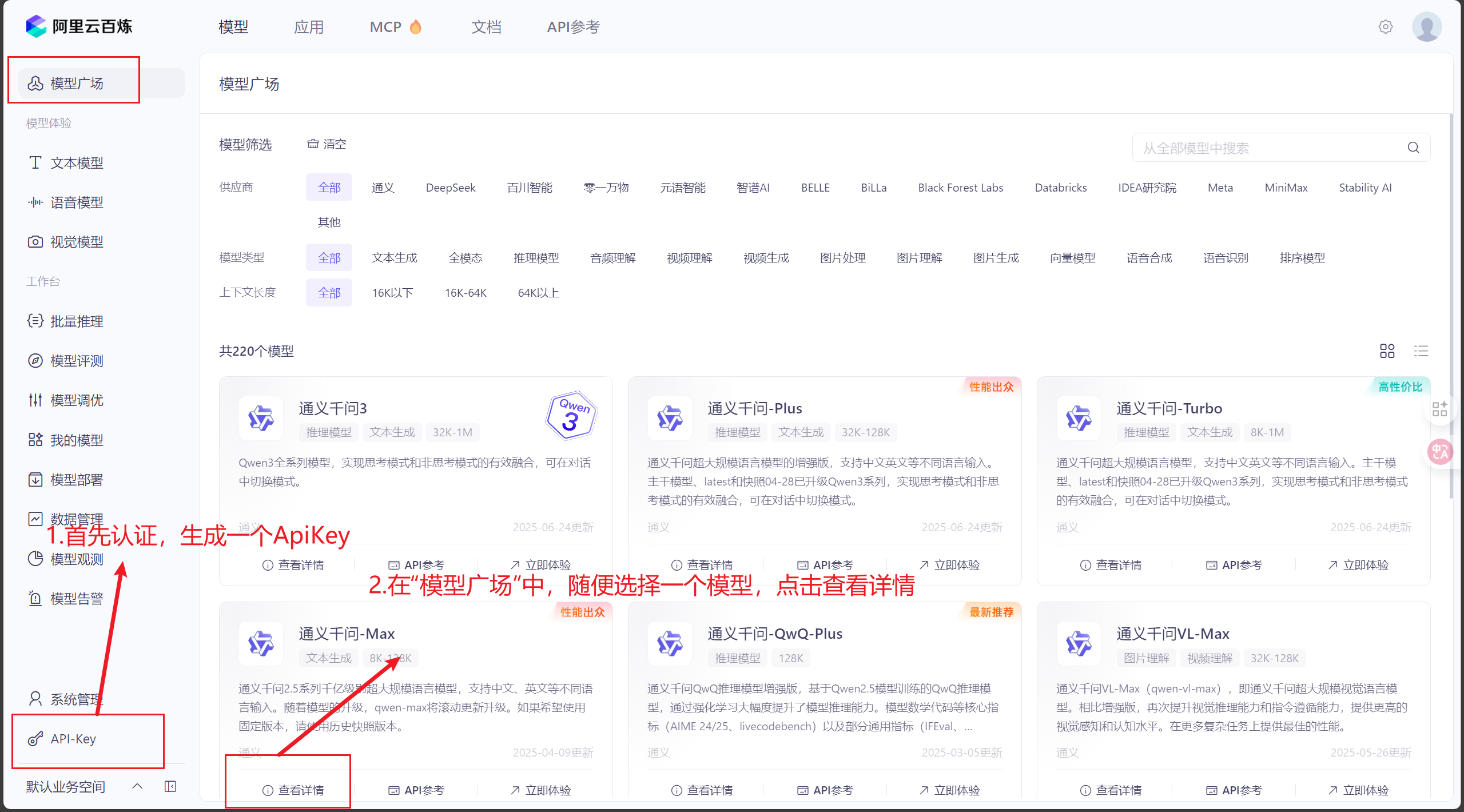Viewport: 1464px width, 812px height.
Task: Filter supplier by 其他
Action: pyautogui.click(x=329, y=222)
